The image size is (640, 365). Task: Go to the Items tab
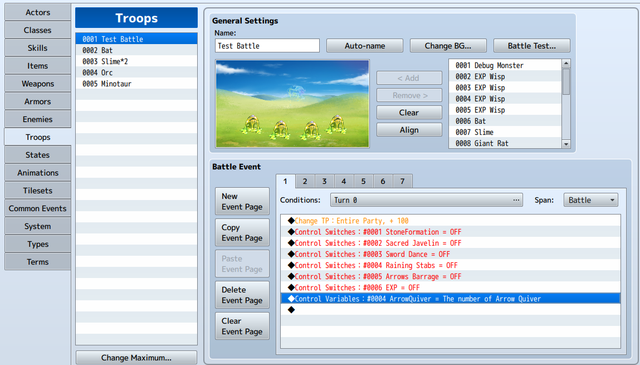[38, 66]
